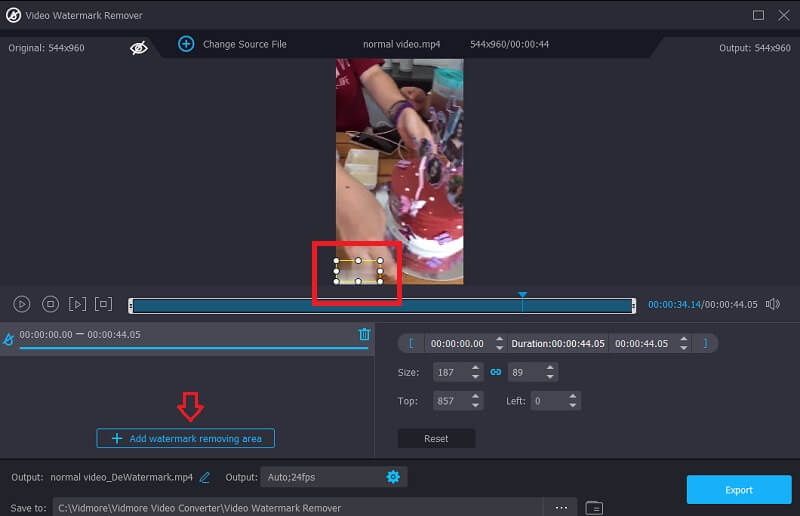Toggle the size aspect ratio link icon
The image size is (800, 516).
pos(494,372)
